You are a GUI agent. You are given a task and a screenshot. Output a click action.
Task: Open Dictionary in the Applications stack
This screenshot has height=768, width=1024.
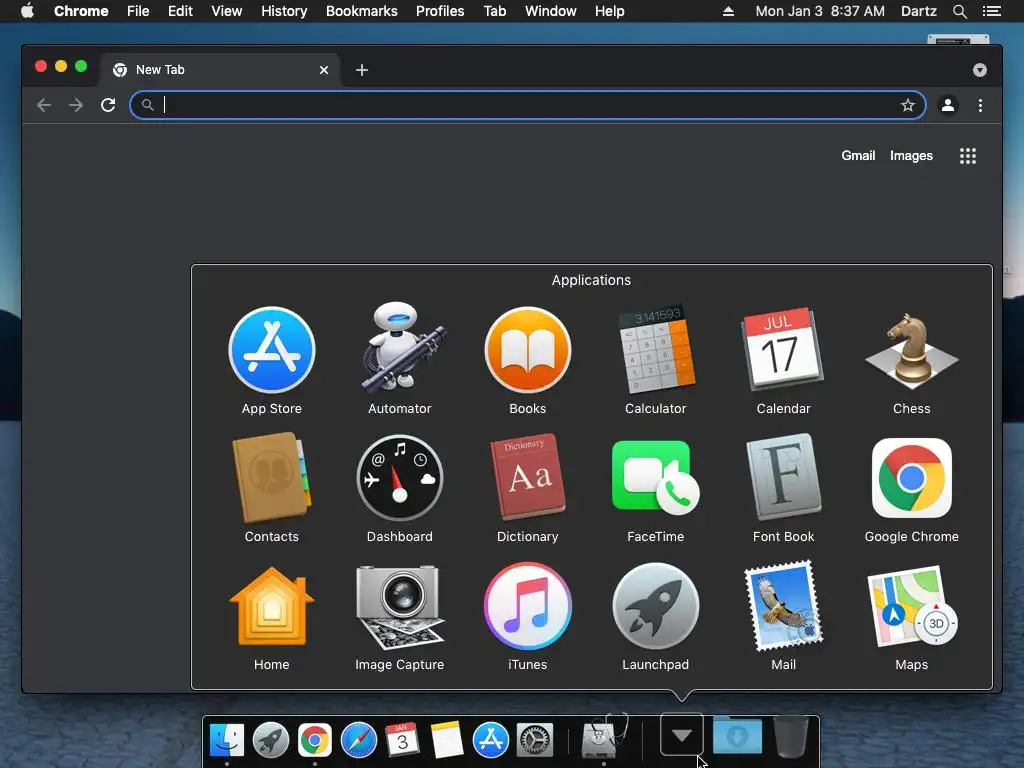[x=528, y=477]
